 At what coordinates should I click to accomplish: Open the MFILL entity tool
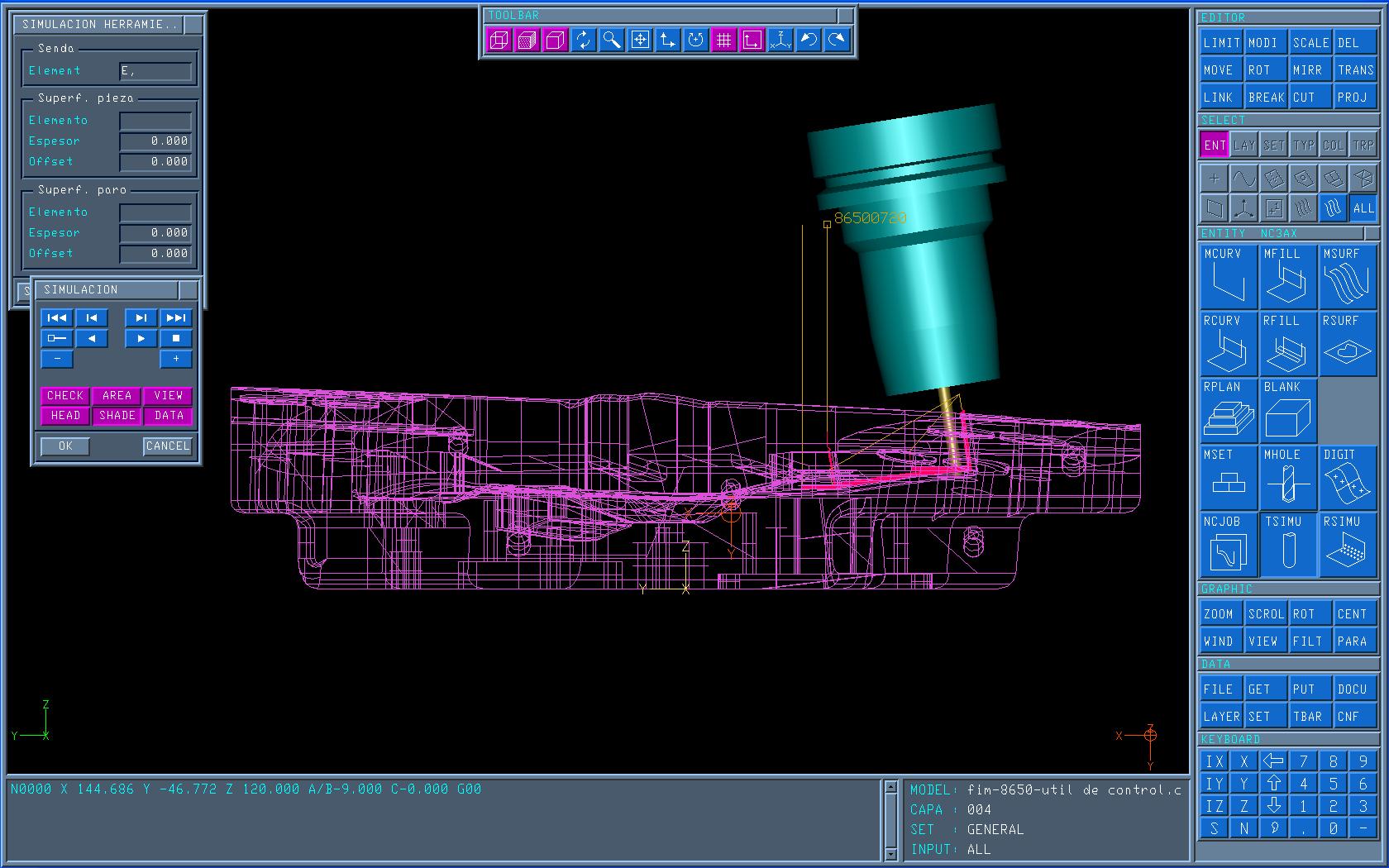pos(1288,277)
